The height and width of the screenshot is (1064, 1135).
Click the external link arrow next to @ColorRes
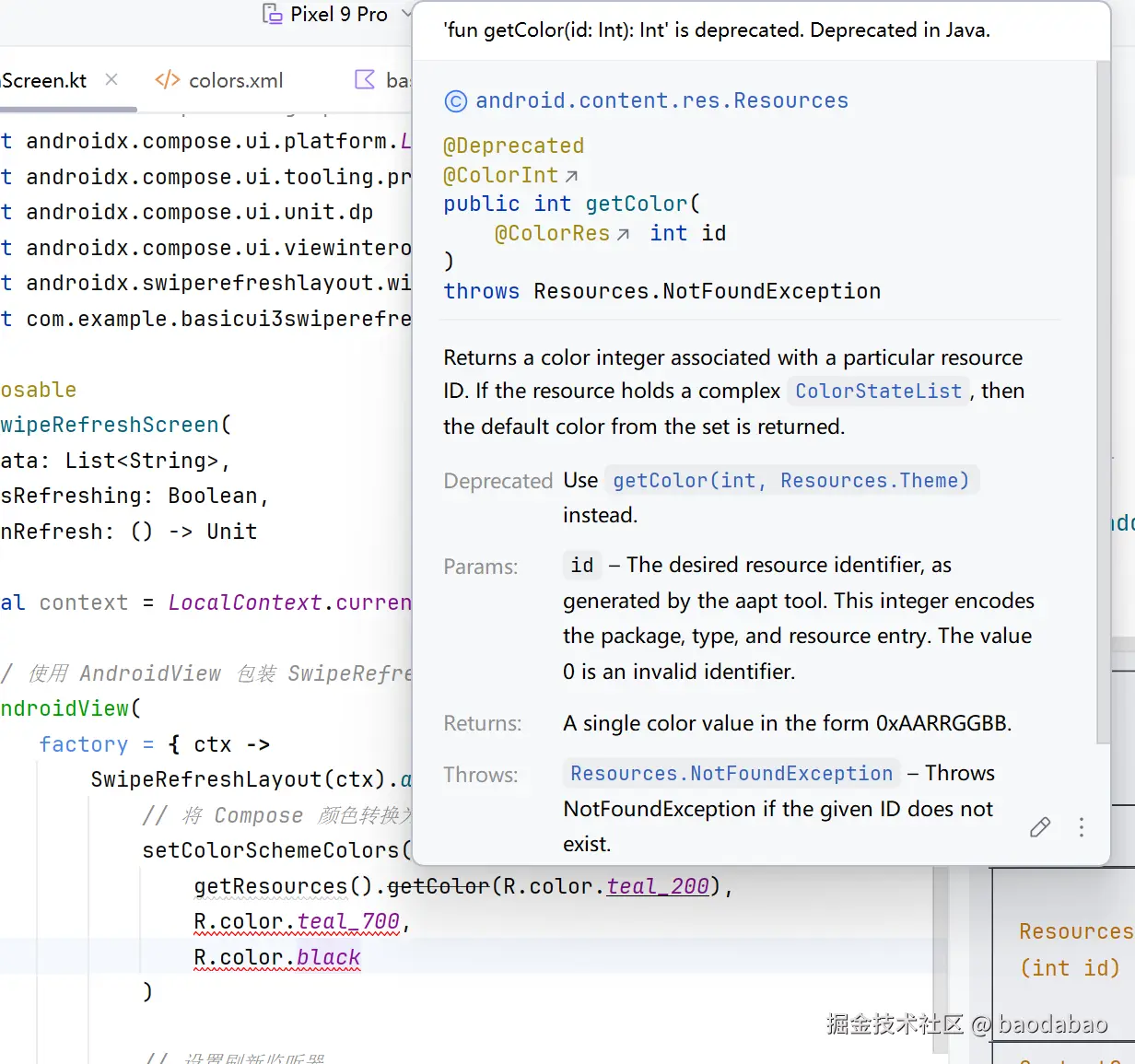[623, 235]
